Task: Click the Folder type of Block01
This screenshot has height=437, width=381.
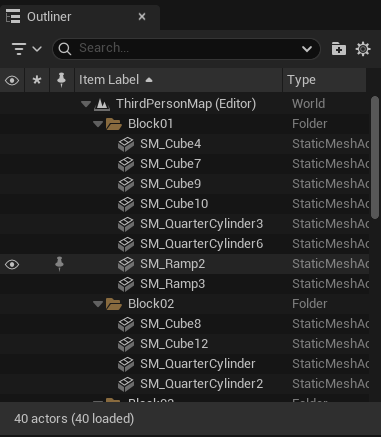Action: pyautogui.click(x=310, y=124)
